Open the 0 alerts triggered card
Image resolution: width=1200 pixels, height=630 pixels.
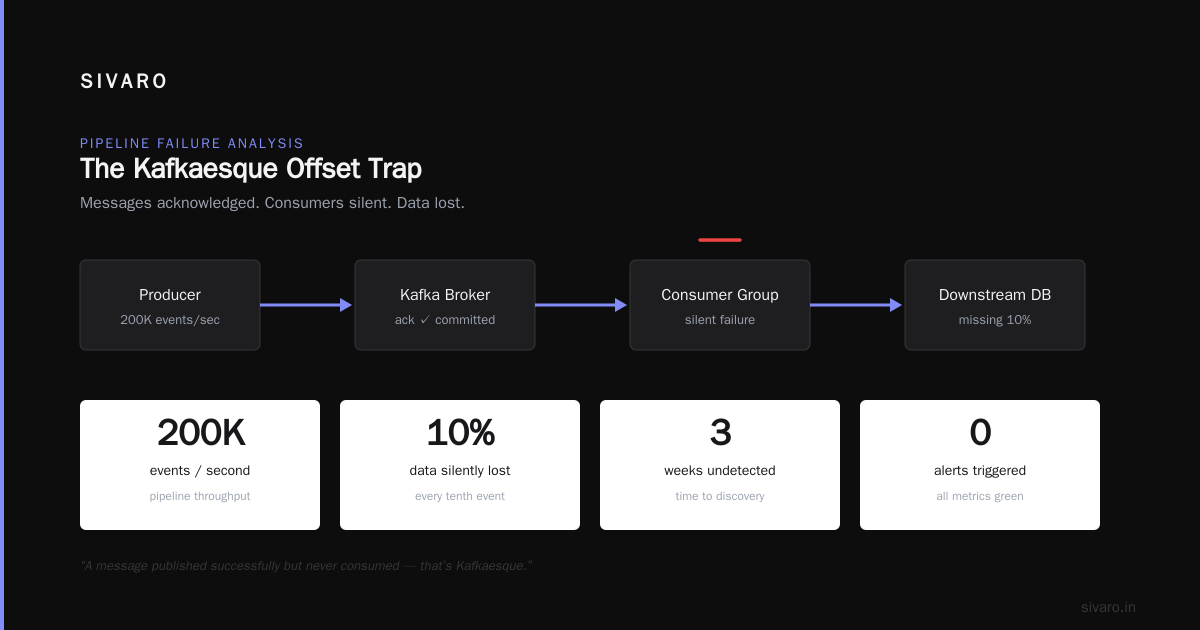pos(980,465)
